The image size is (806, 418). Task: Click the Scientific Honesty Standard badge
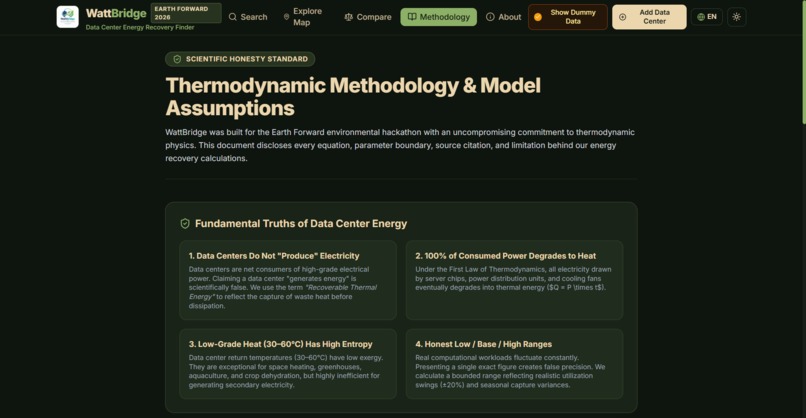[240, 59]
